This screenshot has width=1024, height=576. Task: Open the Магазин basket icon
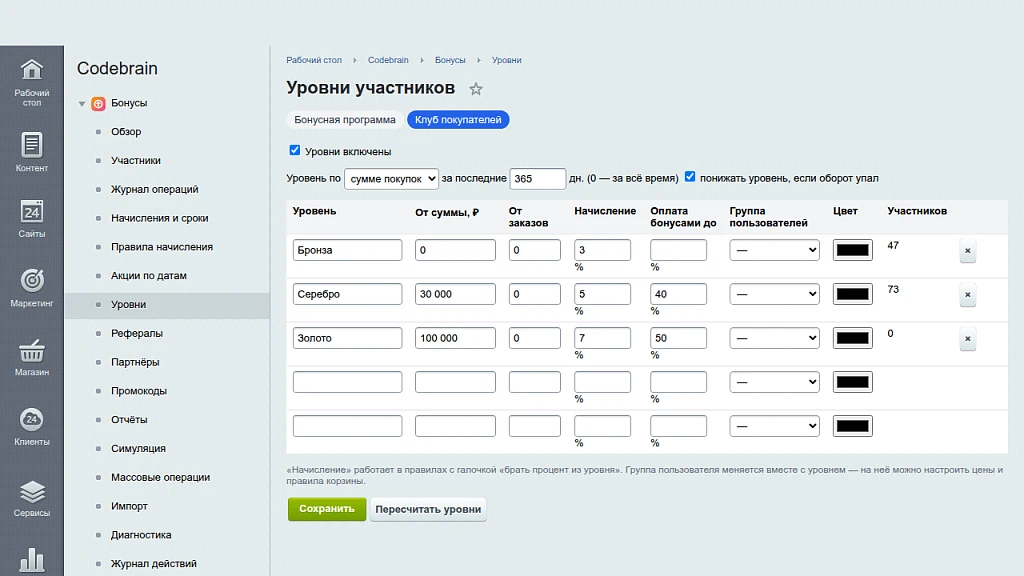[31, 351]
